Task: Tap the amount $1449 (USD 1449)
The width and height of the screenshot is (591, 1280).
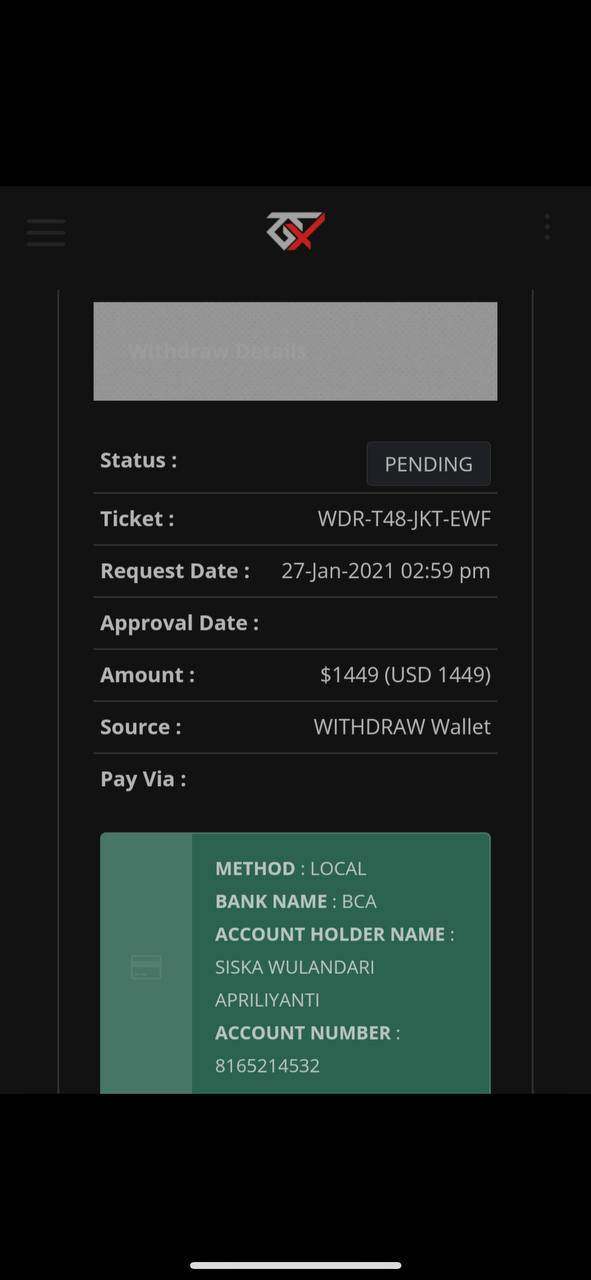Action: [x=405, y=675]
